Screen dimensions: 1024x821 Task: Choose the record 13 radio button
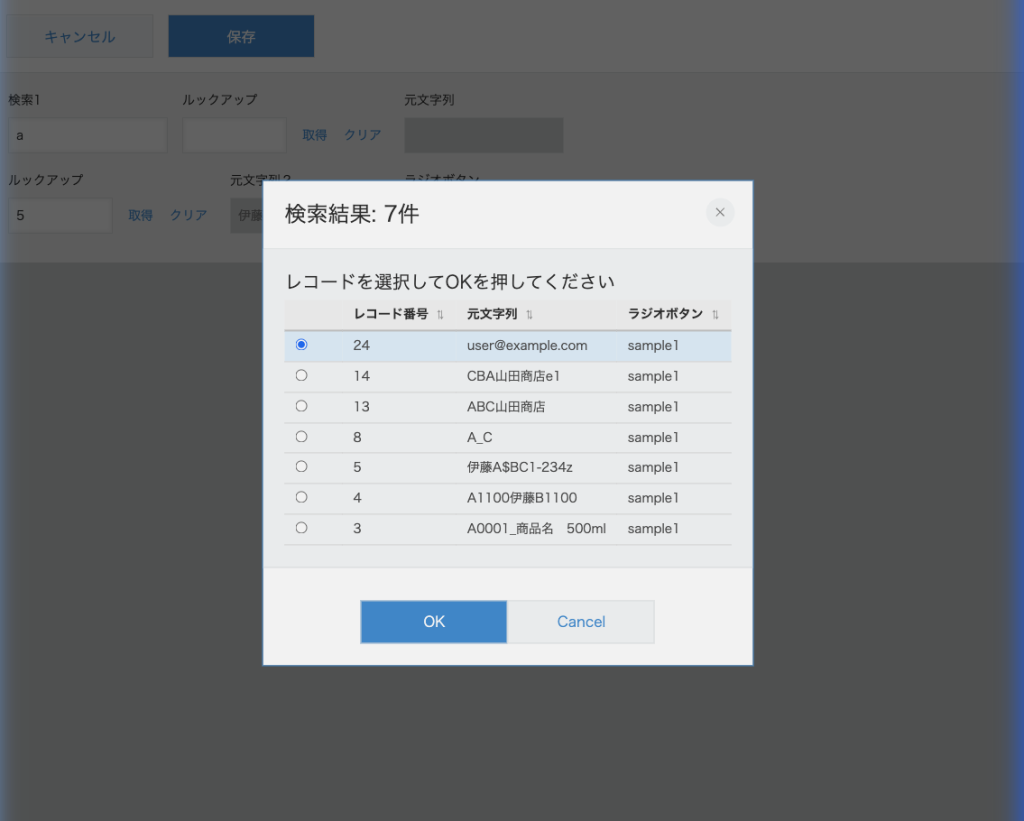(x=302, y=406)
